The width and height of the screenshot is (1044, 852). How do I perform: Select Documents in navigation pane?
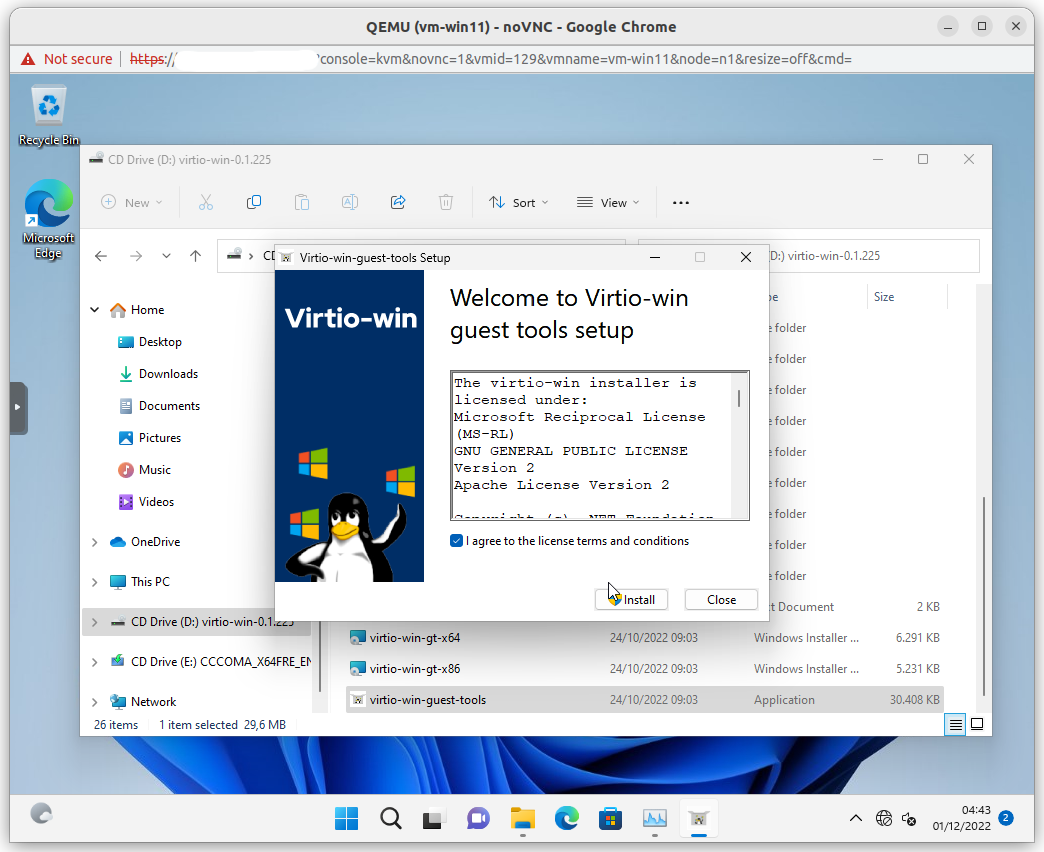(169, 406)
